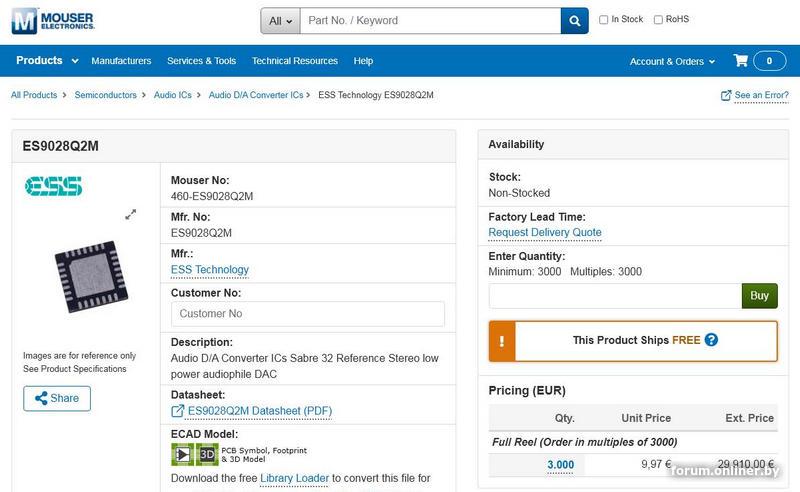Enable the In Stock checkbox
Viewport: 800px width, 492px height.
tap(603, 20)
